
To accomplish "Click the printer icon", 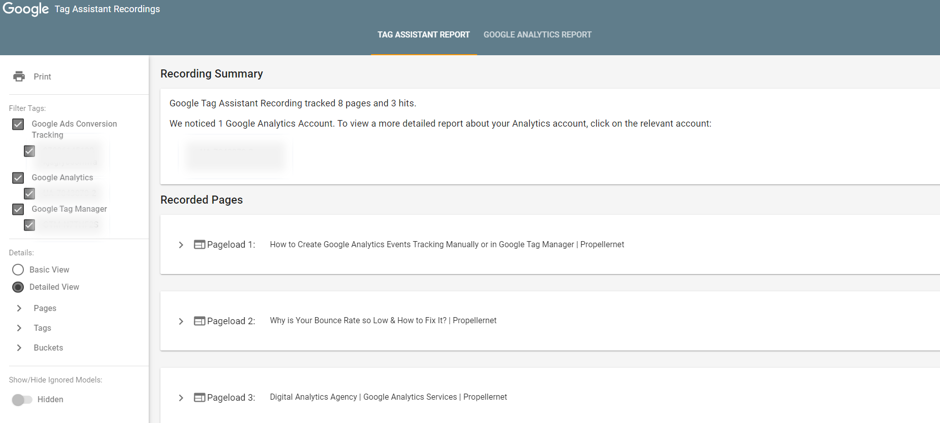I will 19,77.
